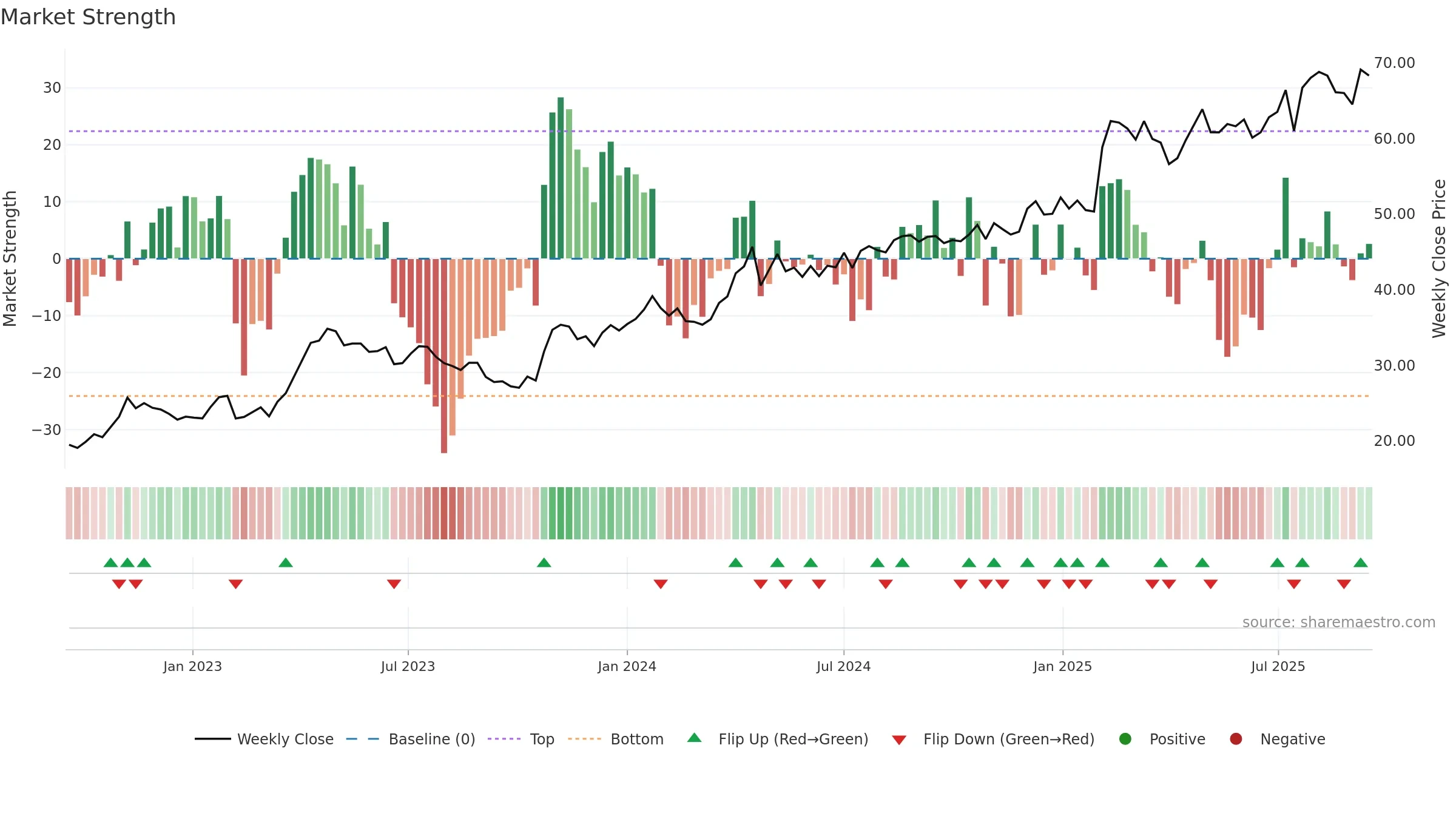
Task: Click the 70.00 price axis label
Action: coord(1394,63)
